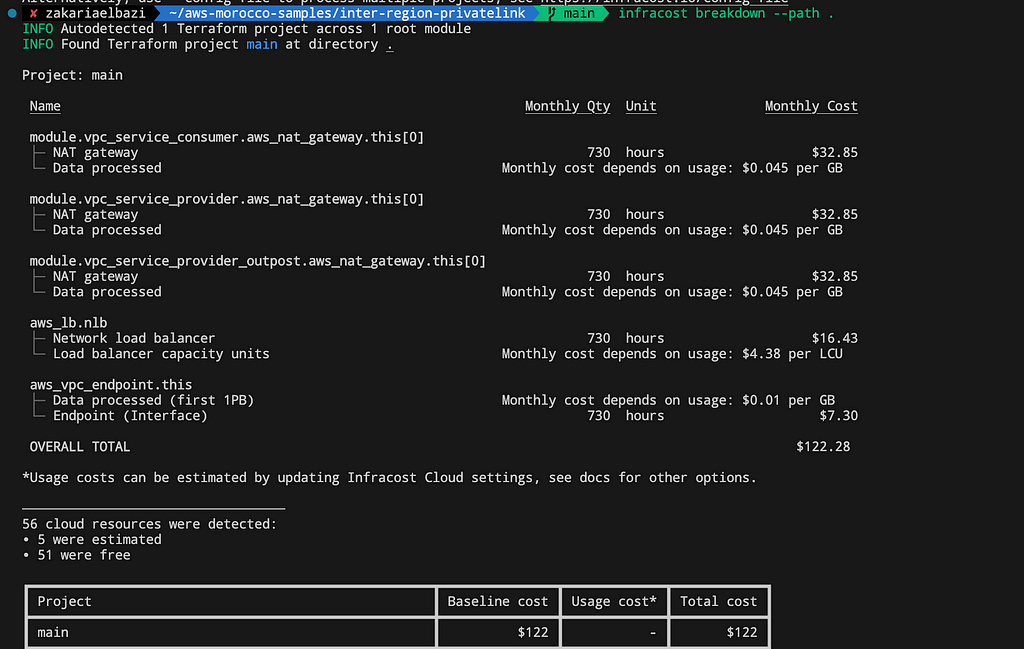Click the Project: main heading
The image size is (1024, 649).
(72, 75)
